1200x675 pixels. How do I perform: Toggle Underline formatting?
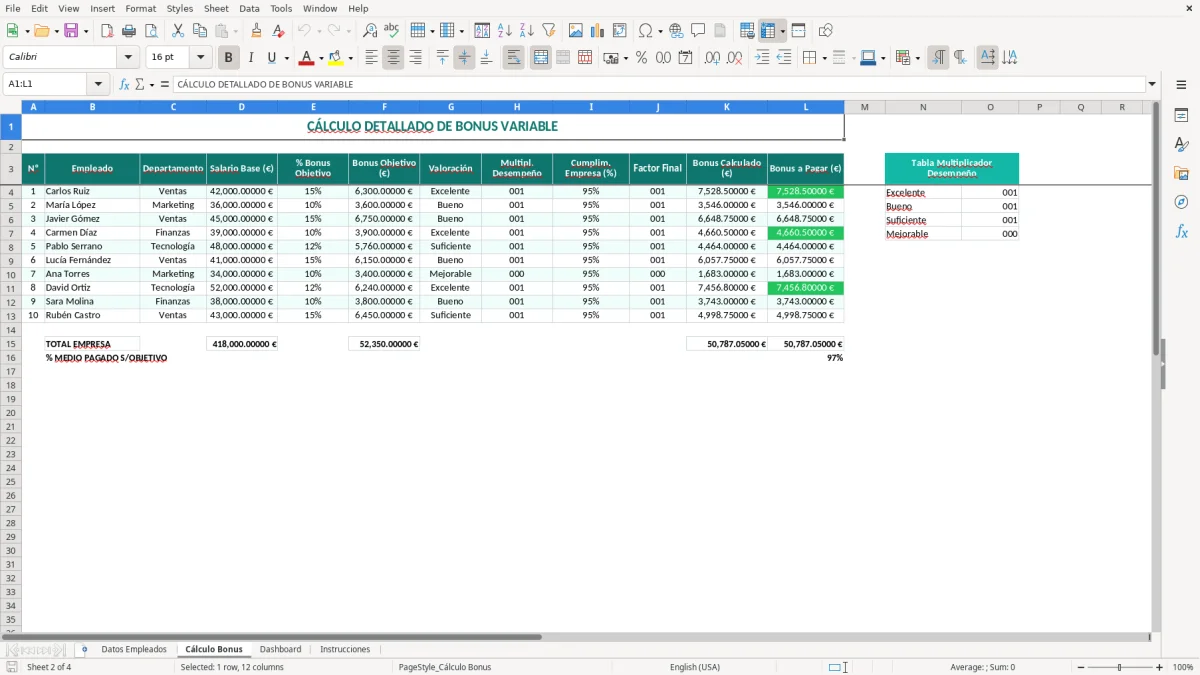pos(271,58)
